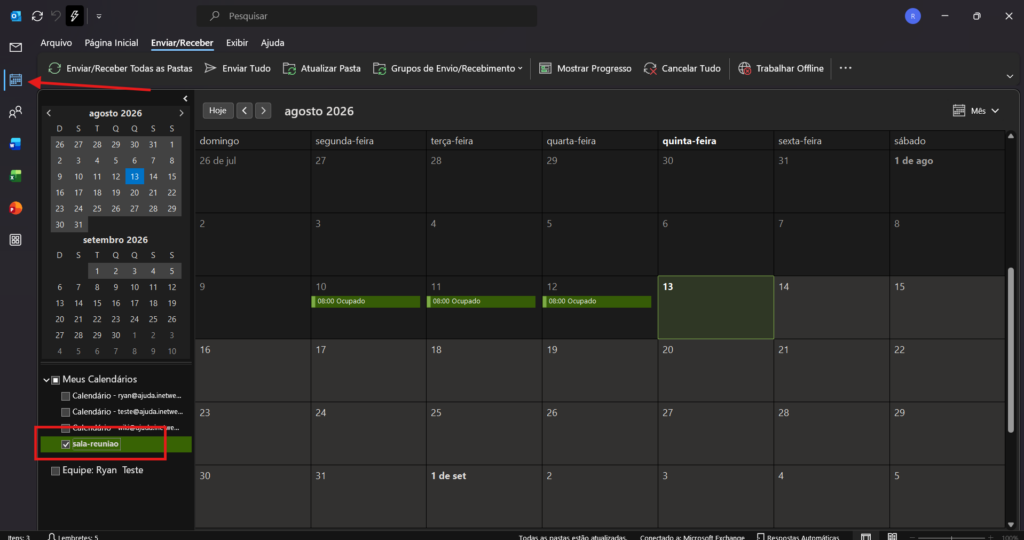Collapse the Meus Calendários group

pos(46,379)
